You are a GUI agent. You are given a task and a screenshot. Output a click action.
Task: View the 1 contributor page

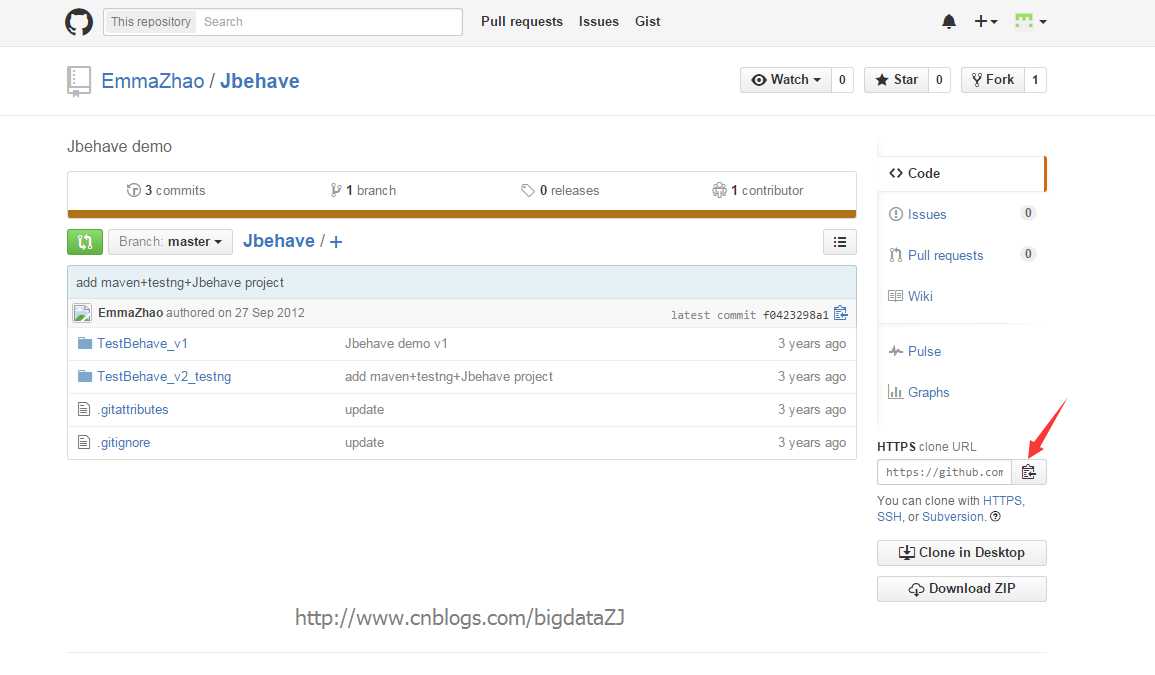click(x=757, y=190)
